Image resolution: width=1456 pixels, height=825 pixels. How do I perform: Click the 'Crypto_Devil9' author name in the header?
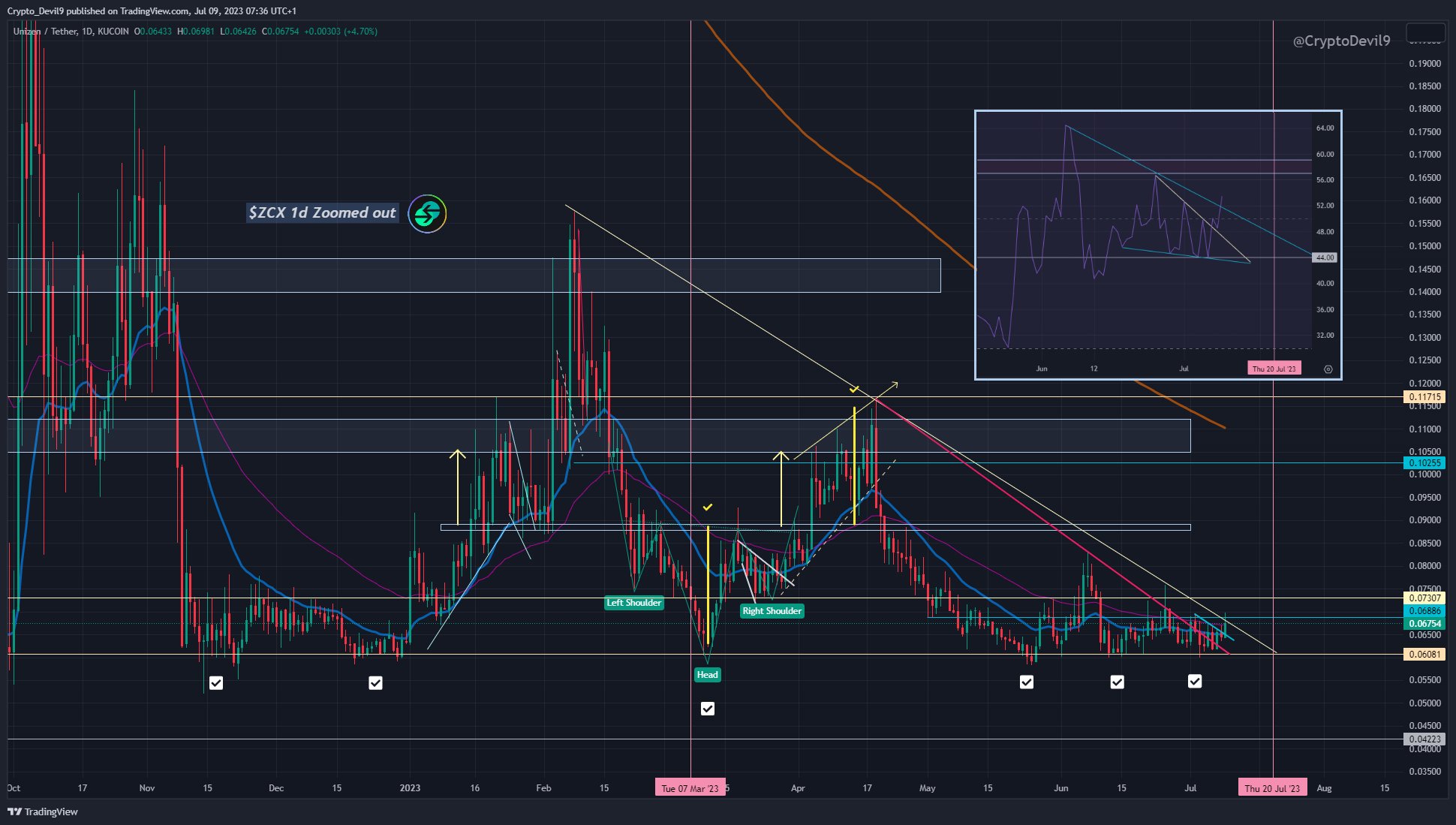click(x=36, y=11)
